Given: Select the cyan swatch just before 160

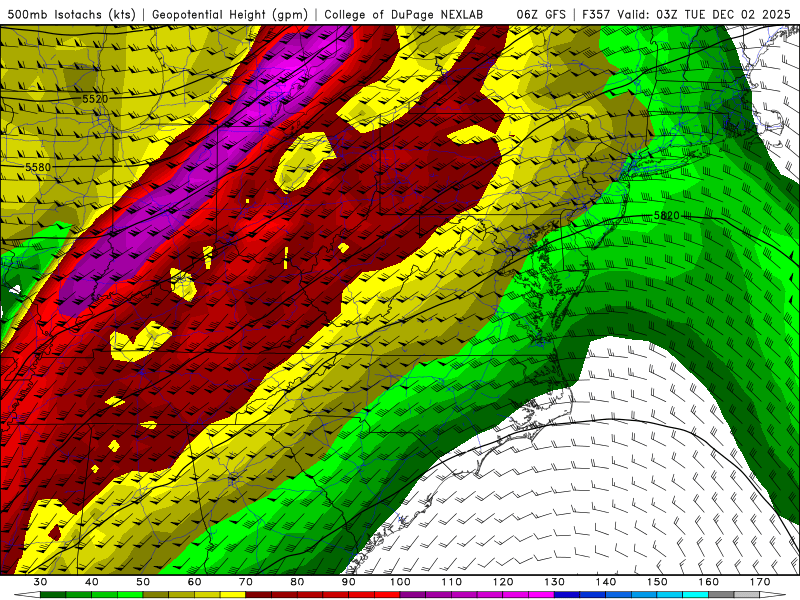Looking at the screenshot, I should click(696, 595).
